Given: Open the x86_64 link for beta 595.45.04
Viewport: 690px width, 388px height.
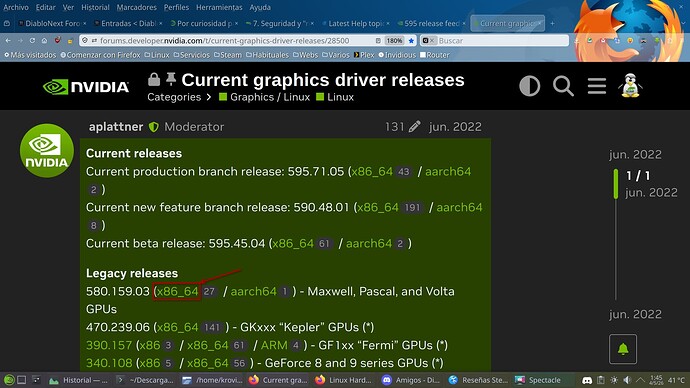Looking at the screenshot, I should (293, 243).
